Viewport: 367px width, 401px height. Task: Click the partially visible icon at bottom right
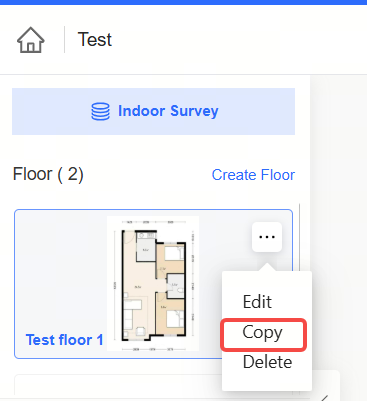325,398
